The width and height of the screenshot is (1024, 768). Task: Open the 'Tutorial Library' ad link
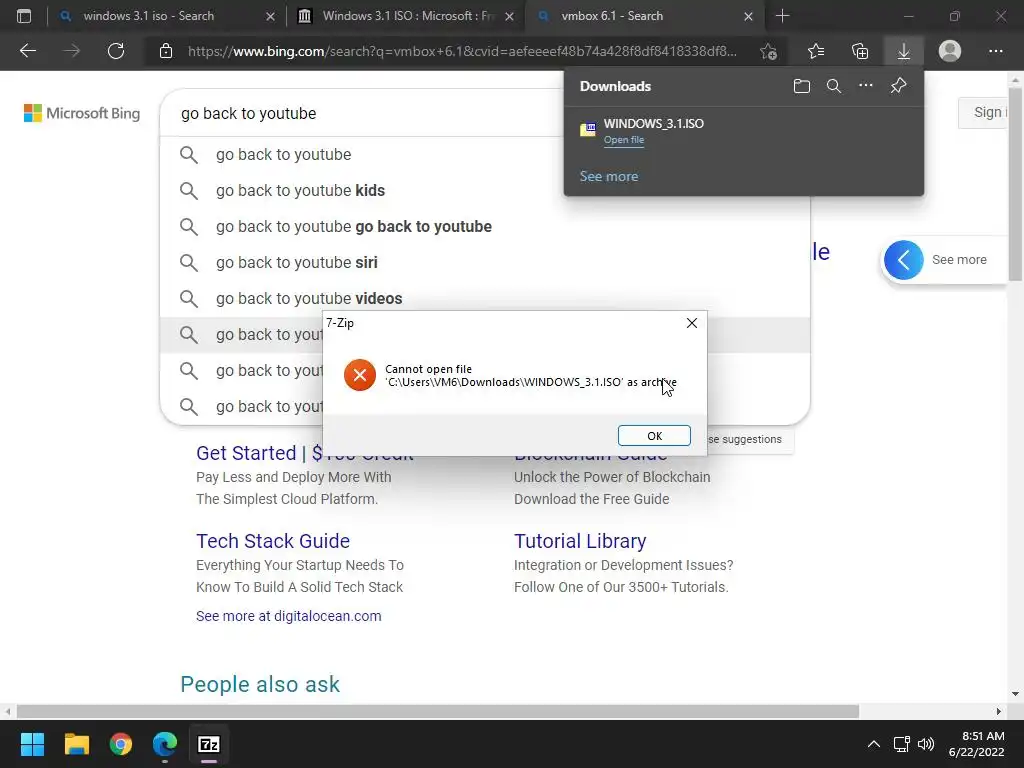580,541
